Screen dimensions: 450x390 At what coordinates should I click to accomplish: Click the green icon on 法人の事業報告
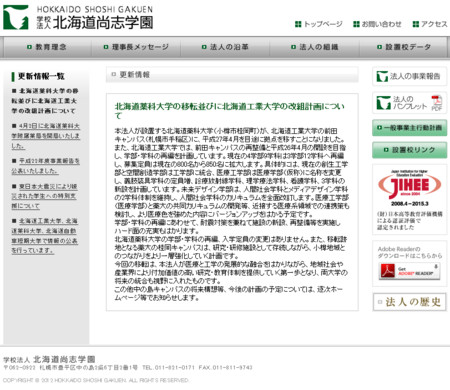(x=382, y=76)
